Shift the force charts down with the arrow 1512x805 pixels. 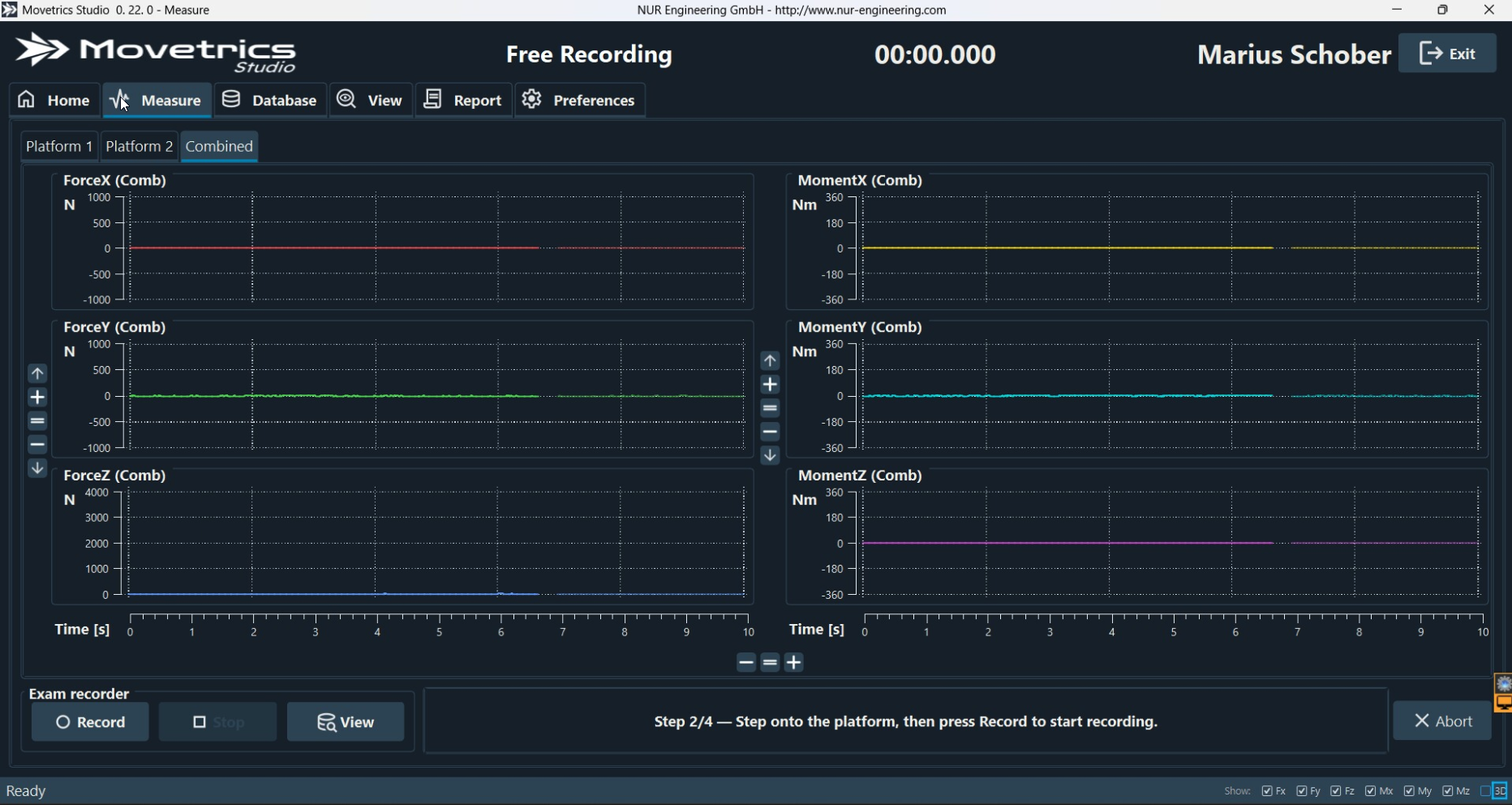click(37, 468)
